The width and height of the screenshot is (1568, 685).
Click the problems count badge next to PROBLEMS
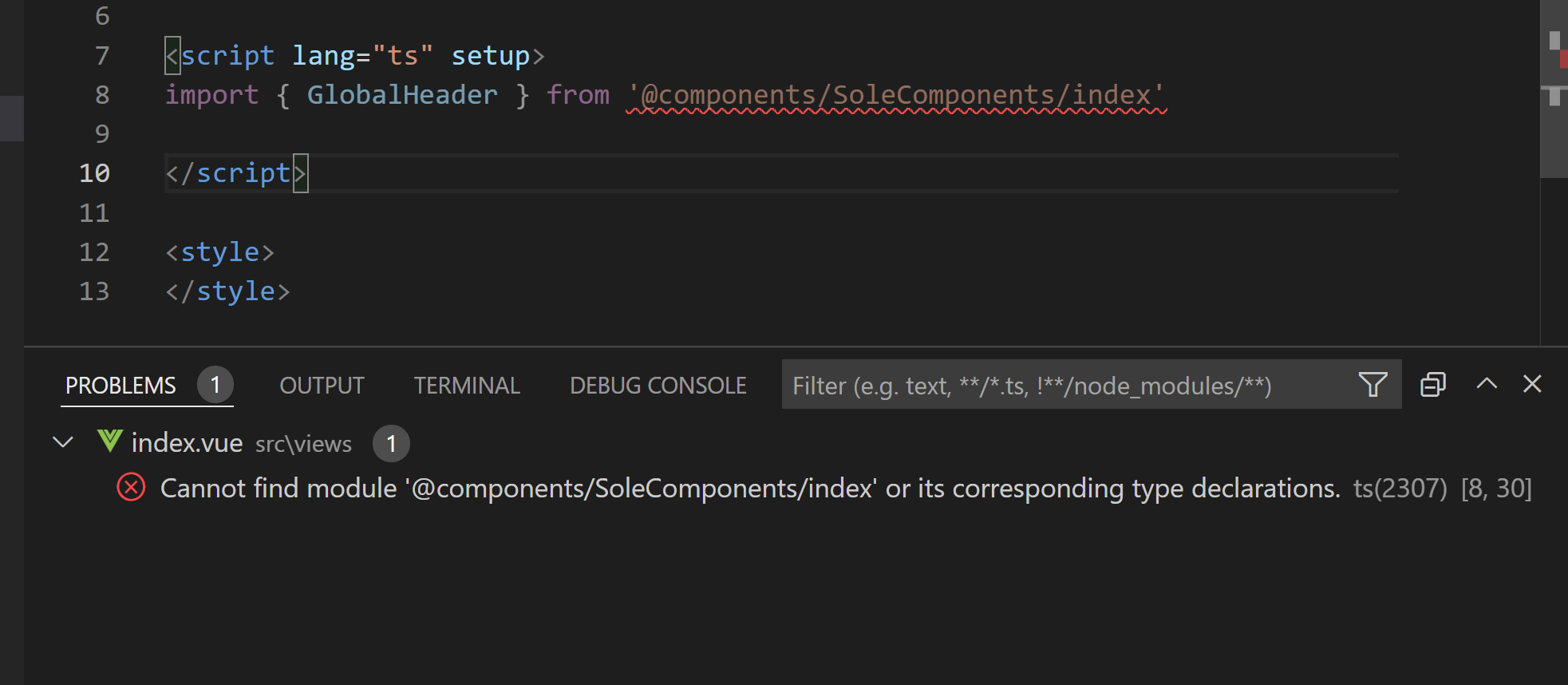coord(215,385)
